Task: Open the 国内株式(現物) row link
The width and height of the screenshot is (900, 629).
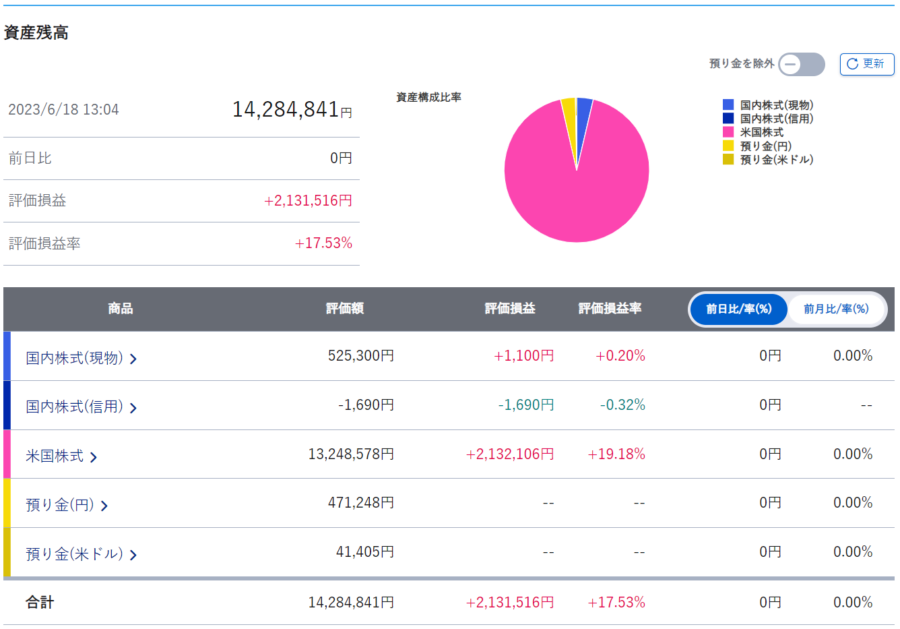Action: coord(74,357)
